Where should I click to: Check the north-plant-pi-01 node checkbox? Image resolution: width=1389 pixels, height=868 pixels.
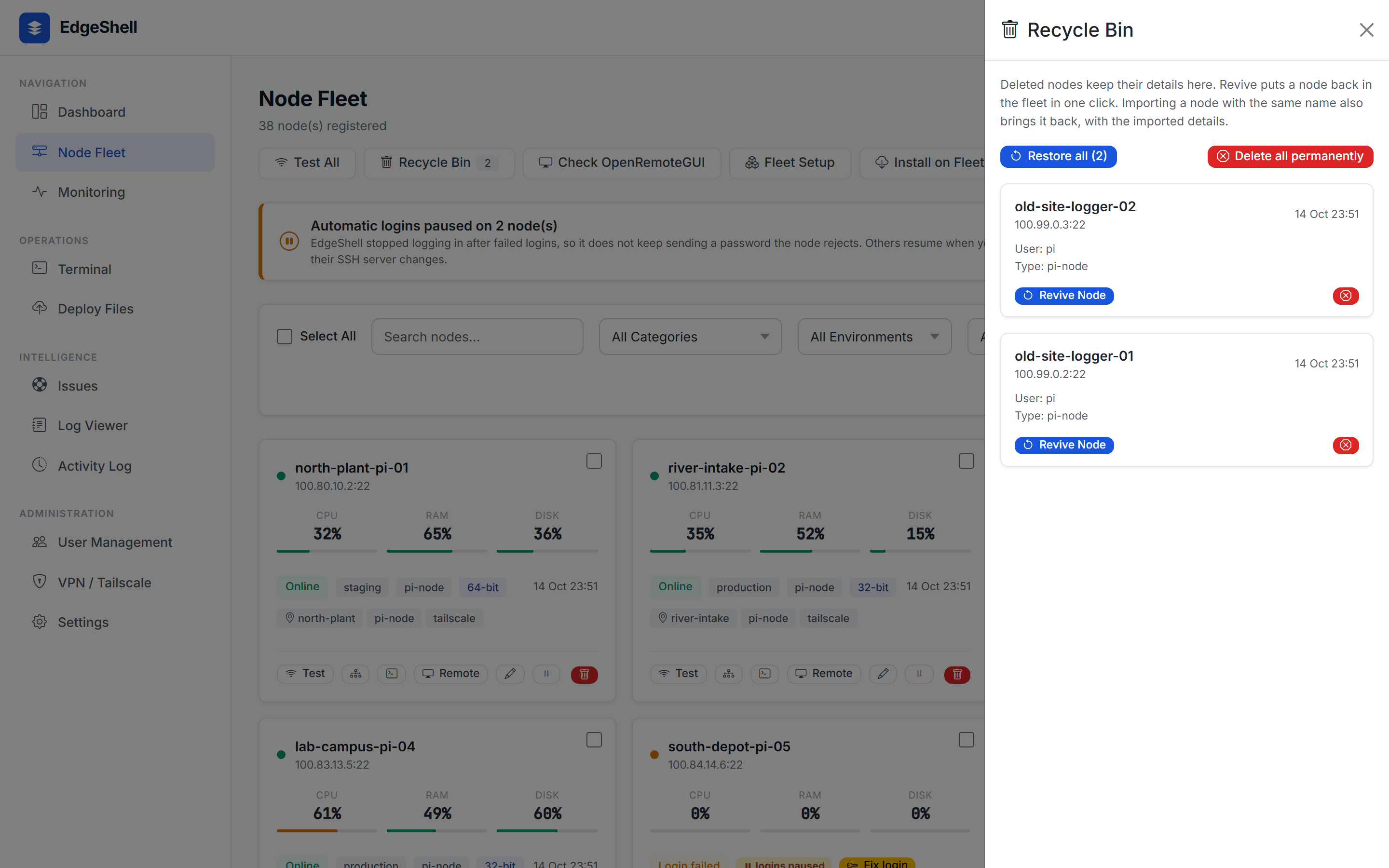coord(594,461)
